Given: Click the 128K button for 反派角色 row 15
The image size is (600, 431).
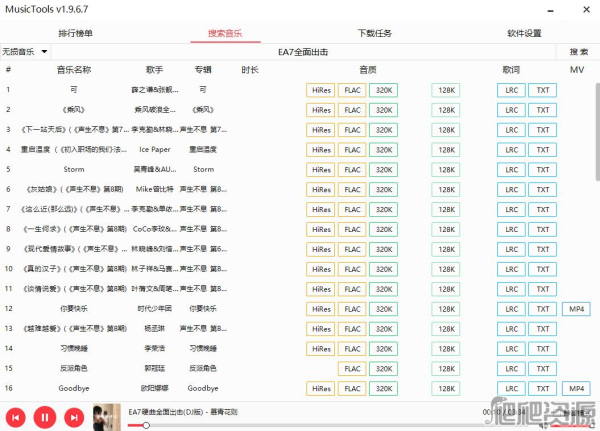Looking at the screenshot, I should [446, 368].
